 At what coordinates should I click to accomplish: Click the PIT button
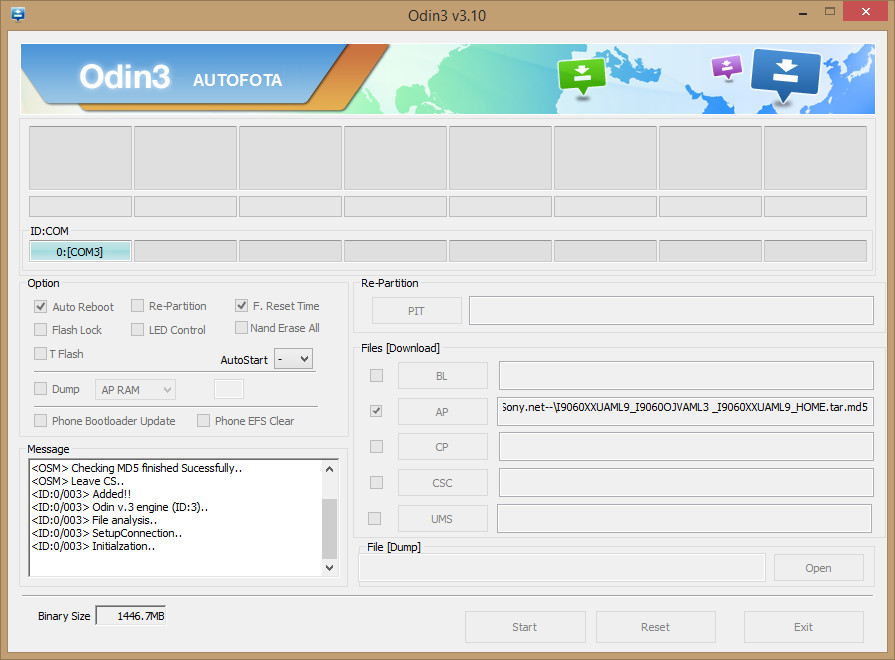[417, 311]
